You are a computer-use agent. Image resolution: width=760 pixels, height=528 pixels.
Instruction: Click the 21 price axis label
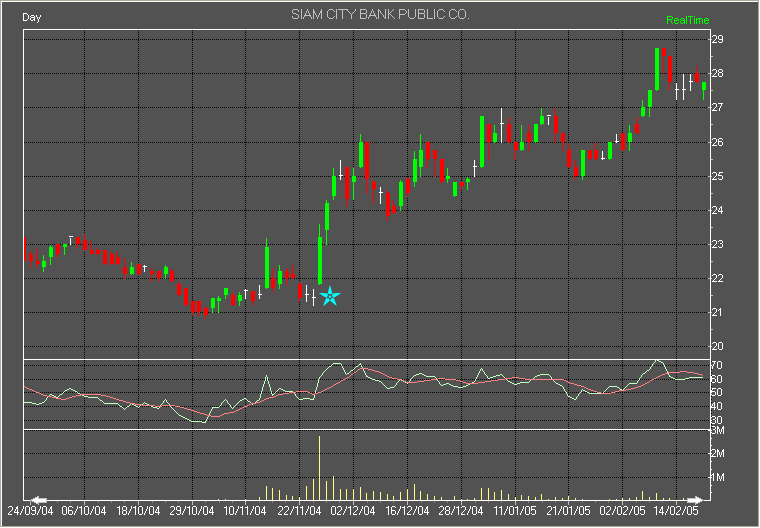click(717, 312)
